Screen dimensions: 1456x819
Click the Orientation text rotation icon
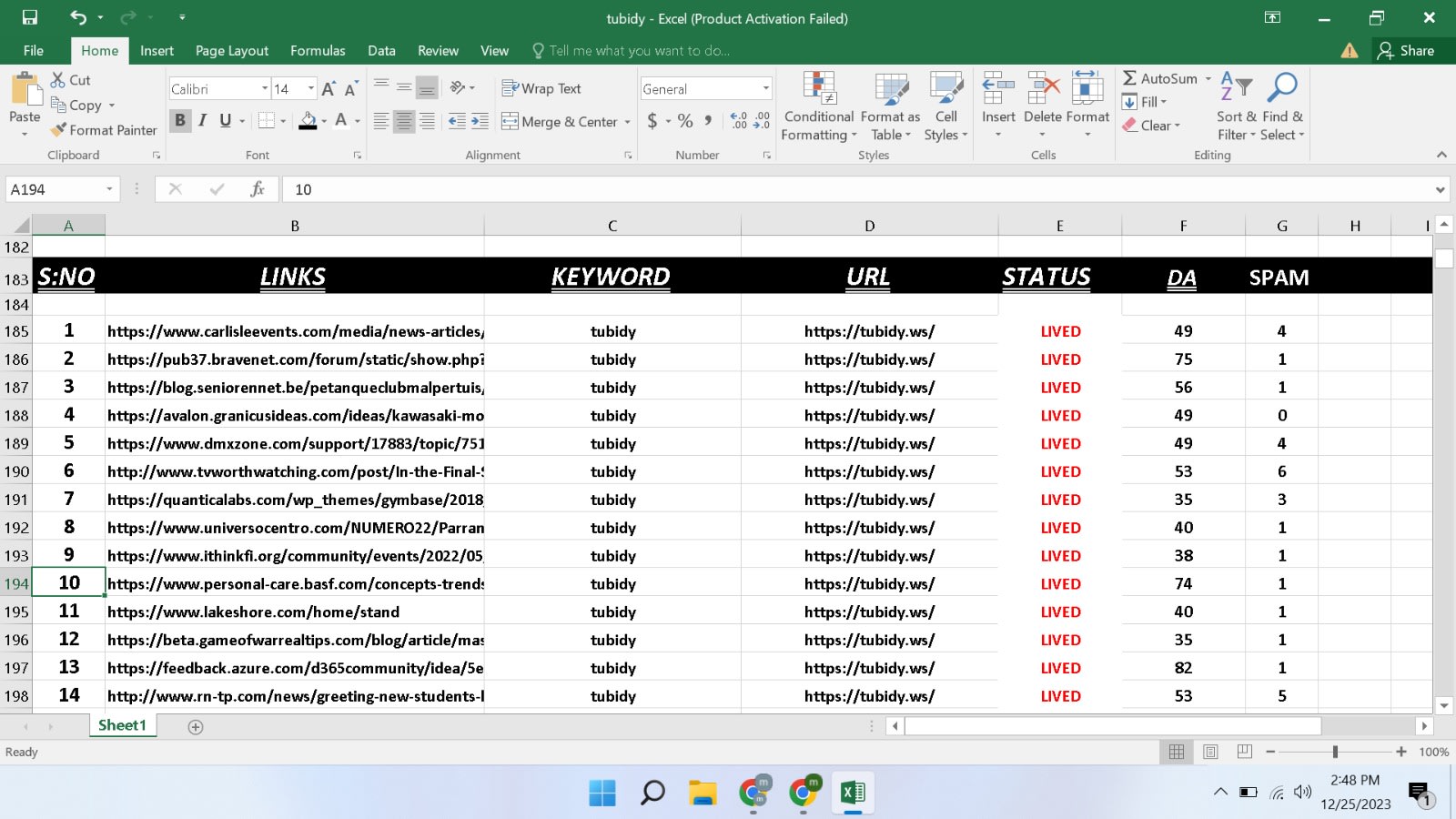pyautogui.click(x=458, y=87)
